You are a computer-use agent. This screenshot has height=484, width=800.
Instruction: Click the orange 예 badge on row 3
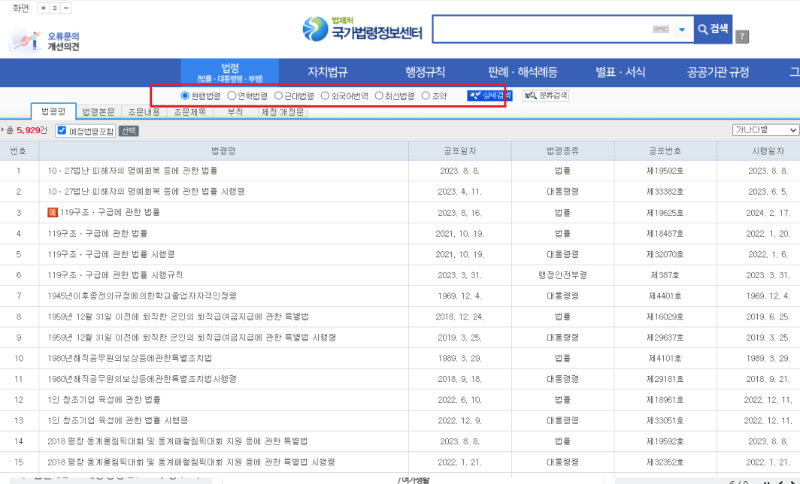coord(52,212)
